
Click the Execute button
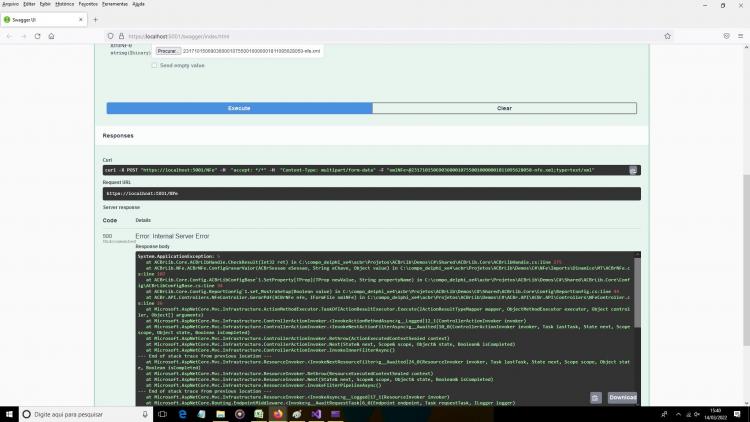tap(239, 108)
